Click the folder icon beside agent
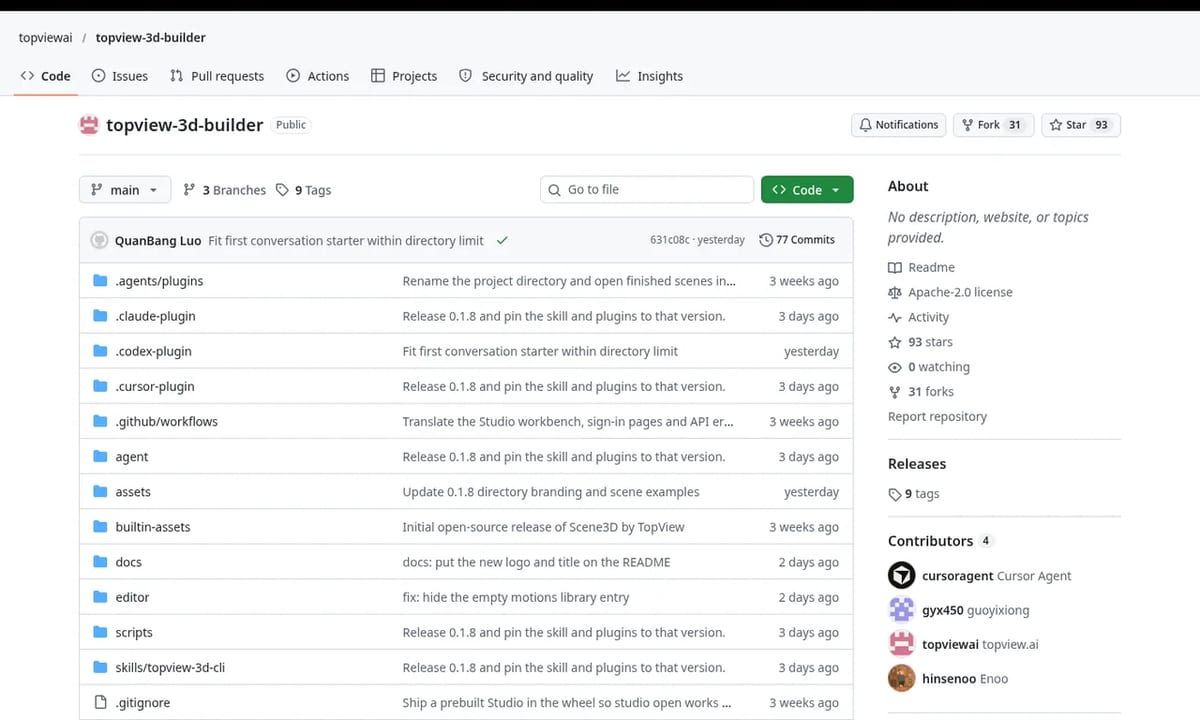 point(100,456)
